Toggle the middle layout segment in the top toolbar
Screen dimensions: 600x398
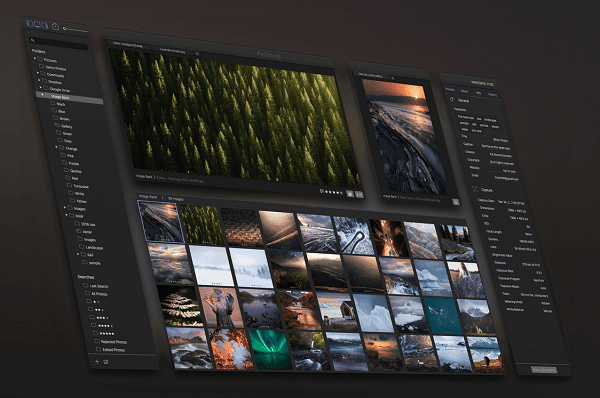tap(37, 24)
